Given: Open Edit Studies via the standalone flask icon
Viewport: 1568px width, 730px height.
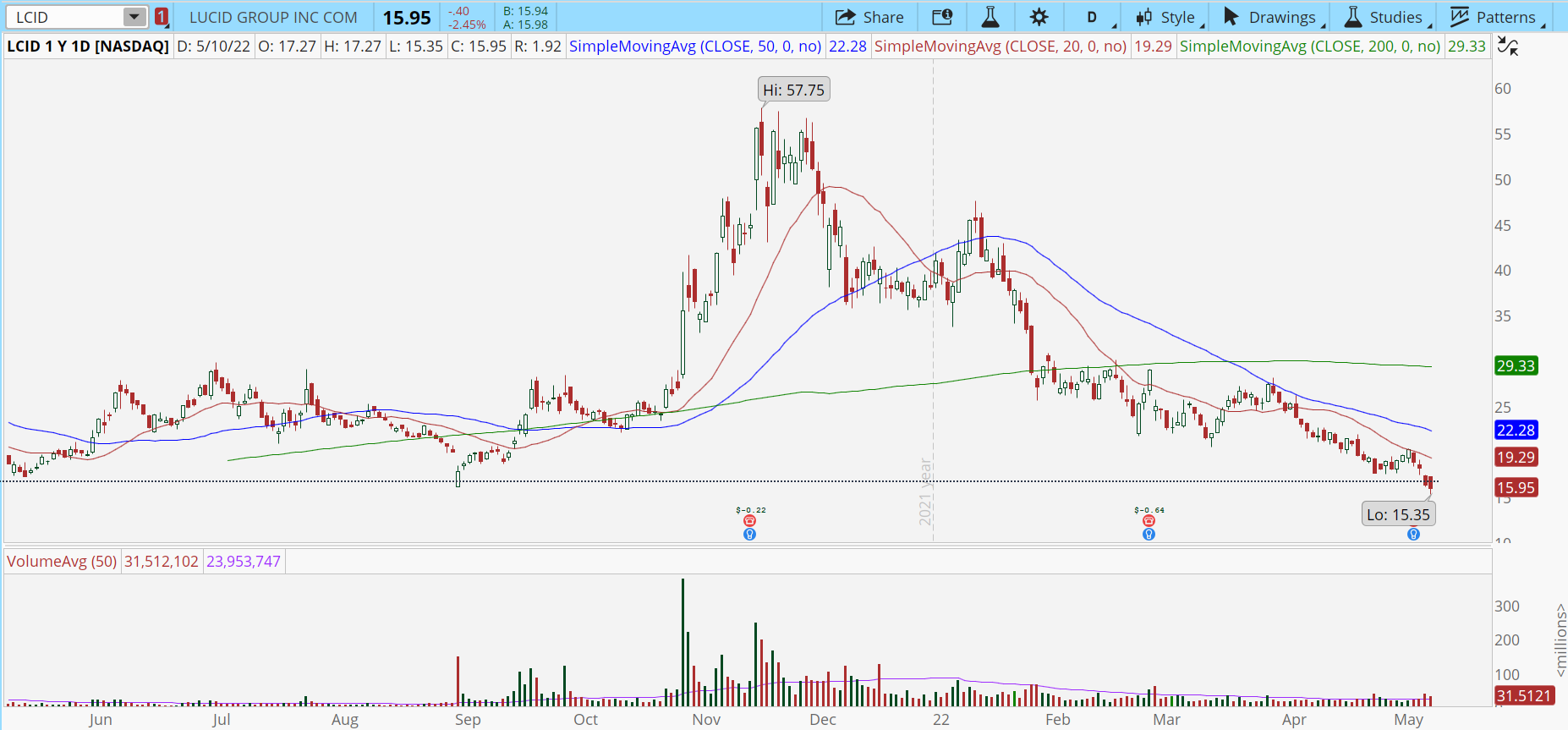Looking at the screenshot, I should tap(990, 17).
